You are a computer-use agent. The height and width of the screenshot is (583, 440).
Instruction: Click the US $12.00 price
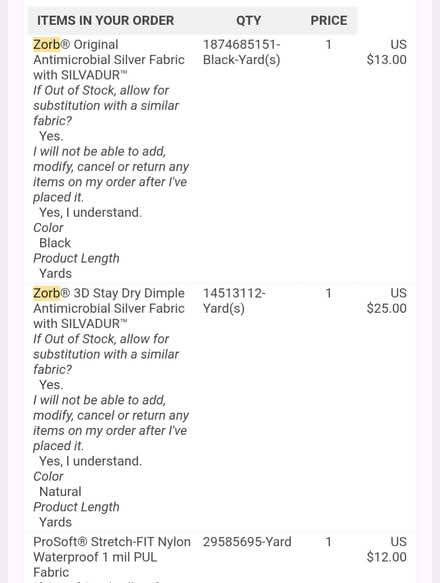point(386,549)
